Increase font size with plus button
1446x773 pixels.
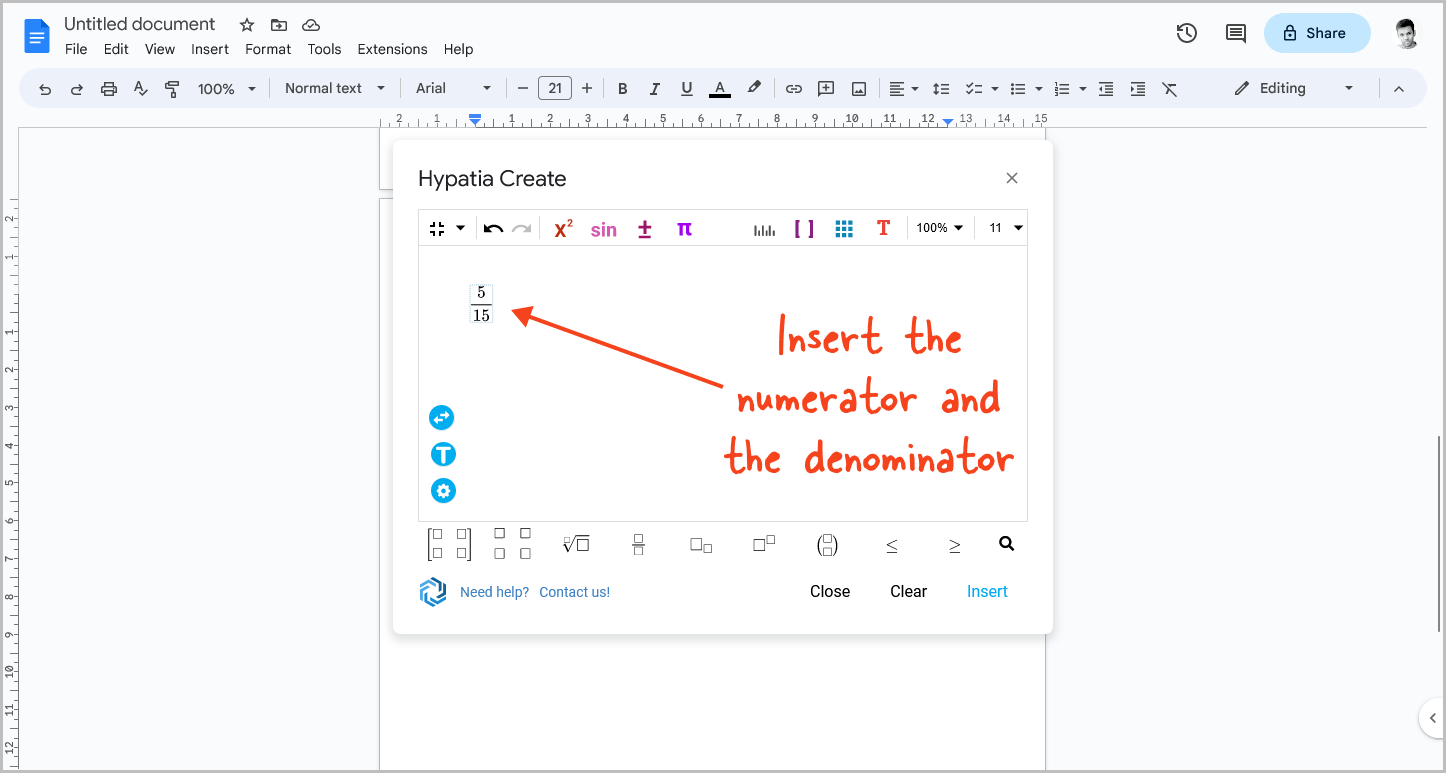[x=587, y=89]
